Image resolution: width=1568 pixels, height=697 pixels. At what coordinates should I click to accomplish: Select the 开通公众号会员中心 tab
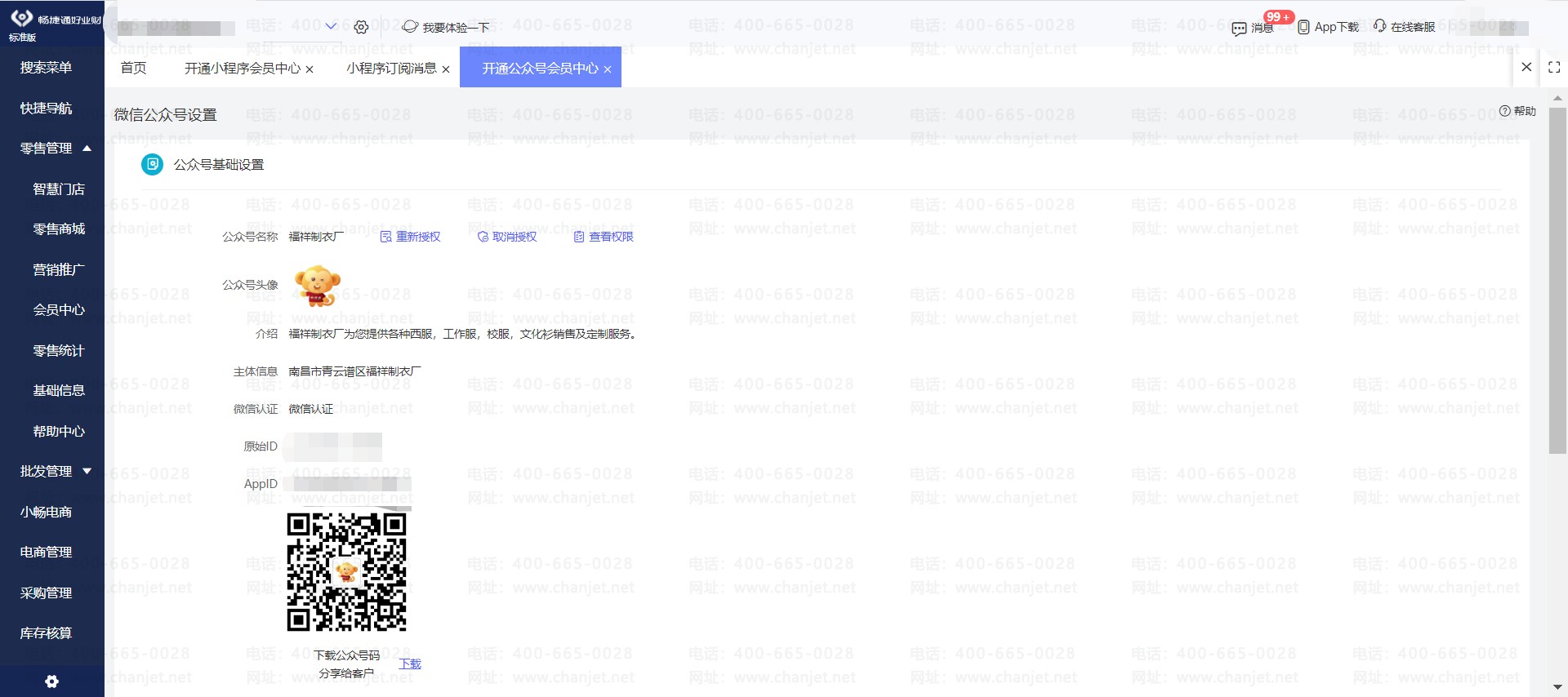coord(540,68)
